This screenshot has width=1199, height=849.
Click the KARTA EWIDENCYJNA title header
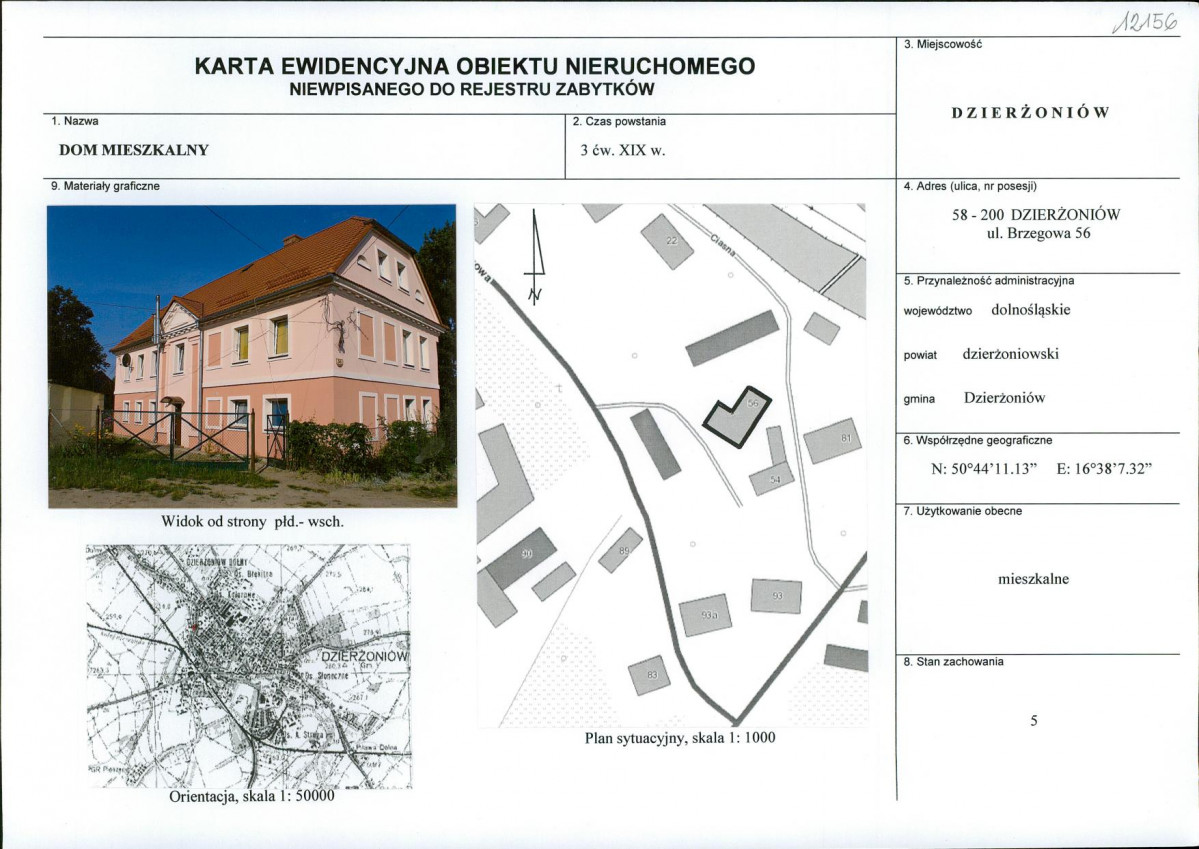click(x=479, y=68)
